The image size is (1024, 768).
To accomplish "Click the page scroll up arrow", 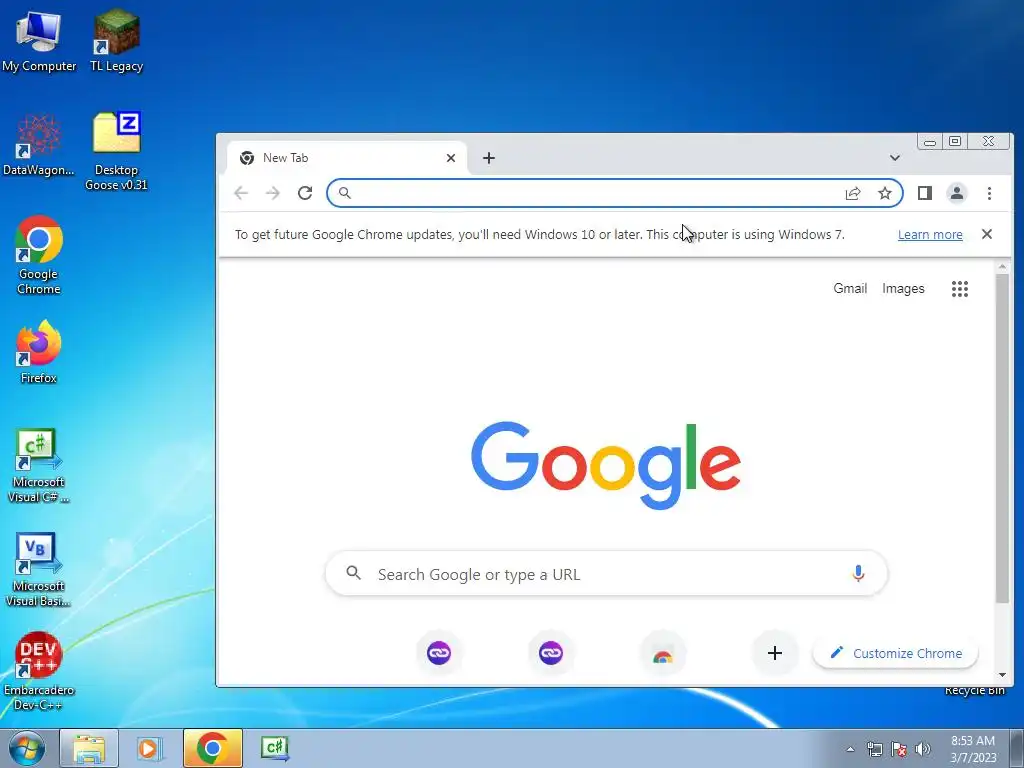I will [x=1002, y=267].
